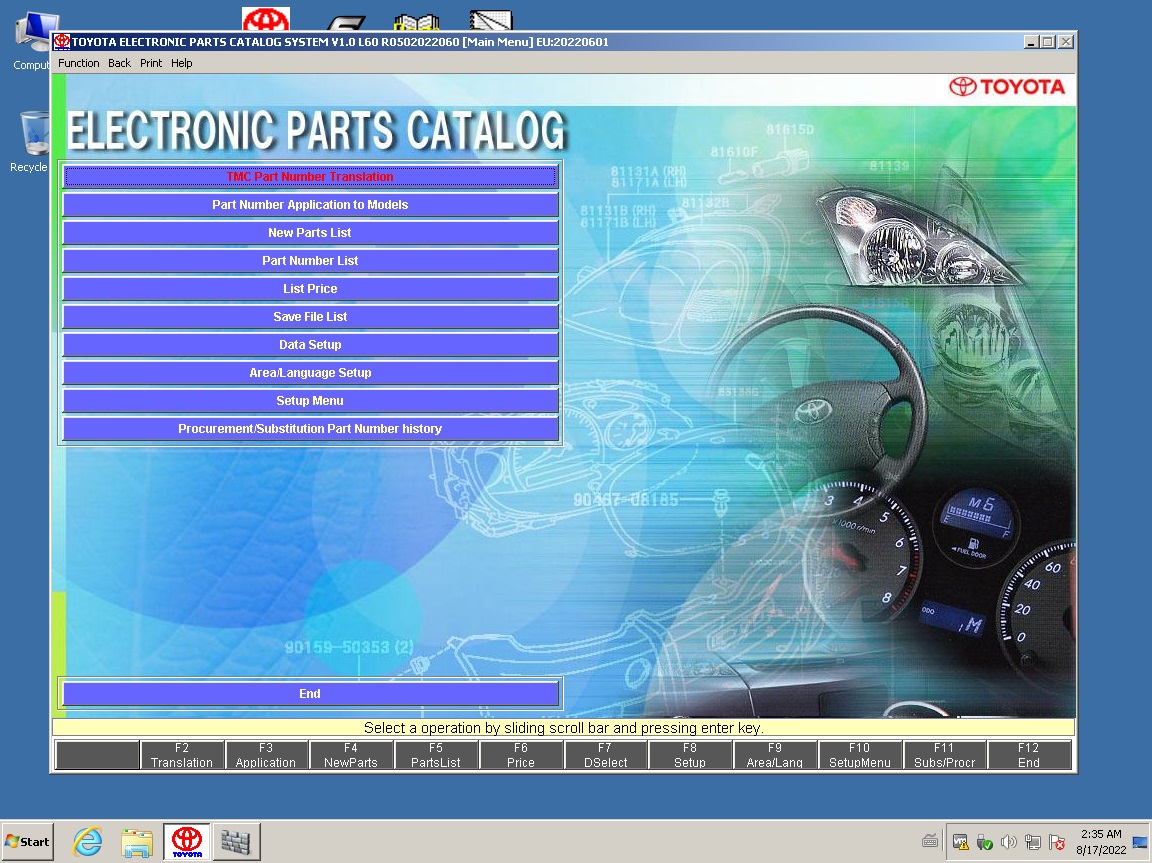Open the Function menu
This screenshot has width=1152, height=863.
click(x=79, y=63)
